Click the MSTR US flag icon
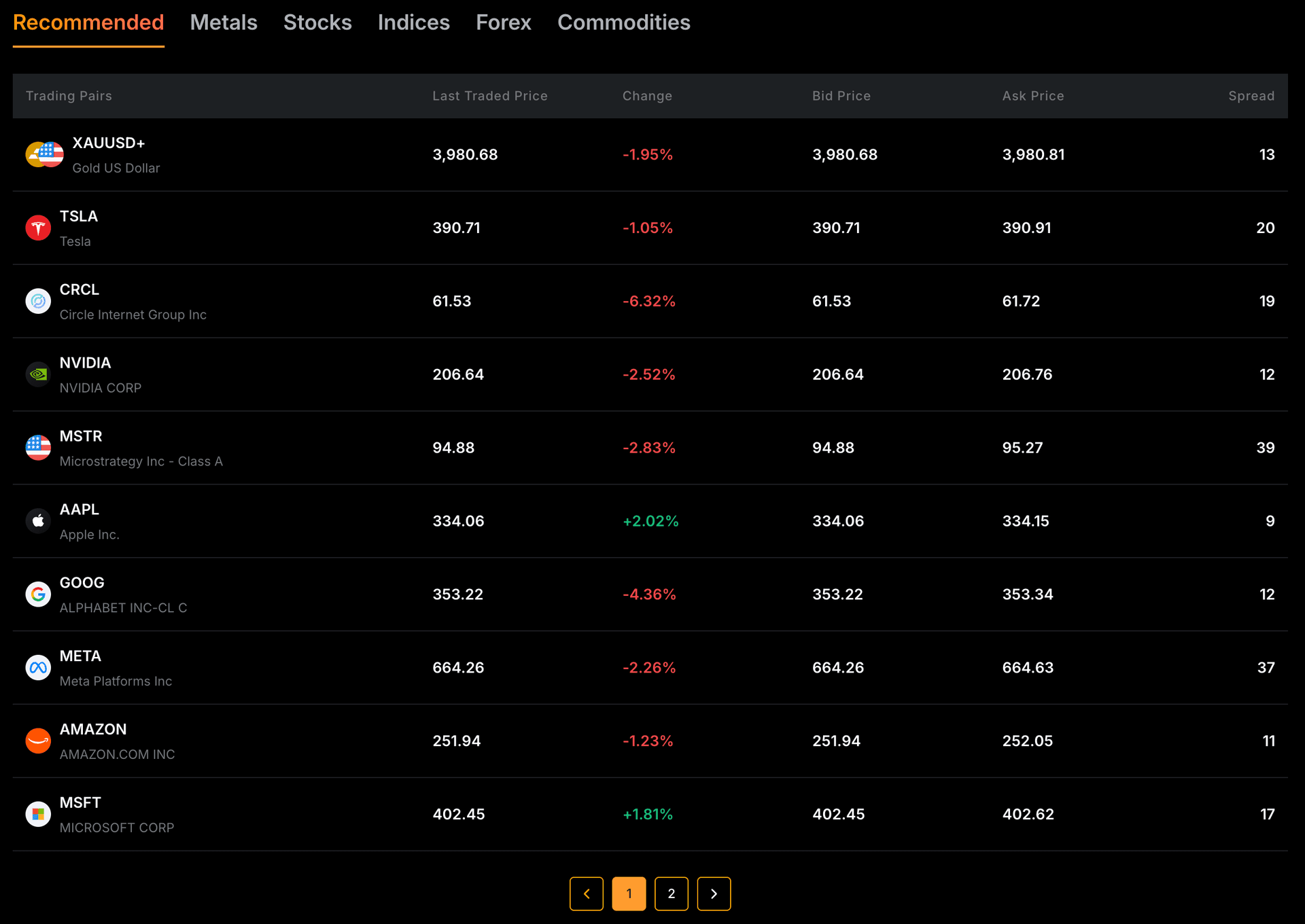 pos(38,448)
